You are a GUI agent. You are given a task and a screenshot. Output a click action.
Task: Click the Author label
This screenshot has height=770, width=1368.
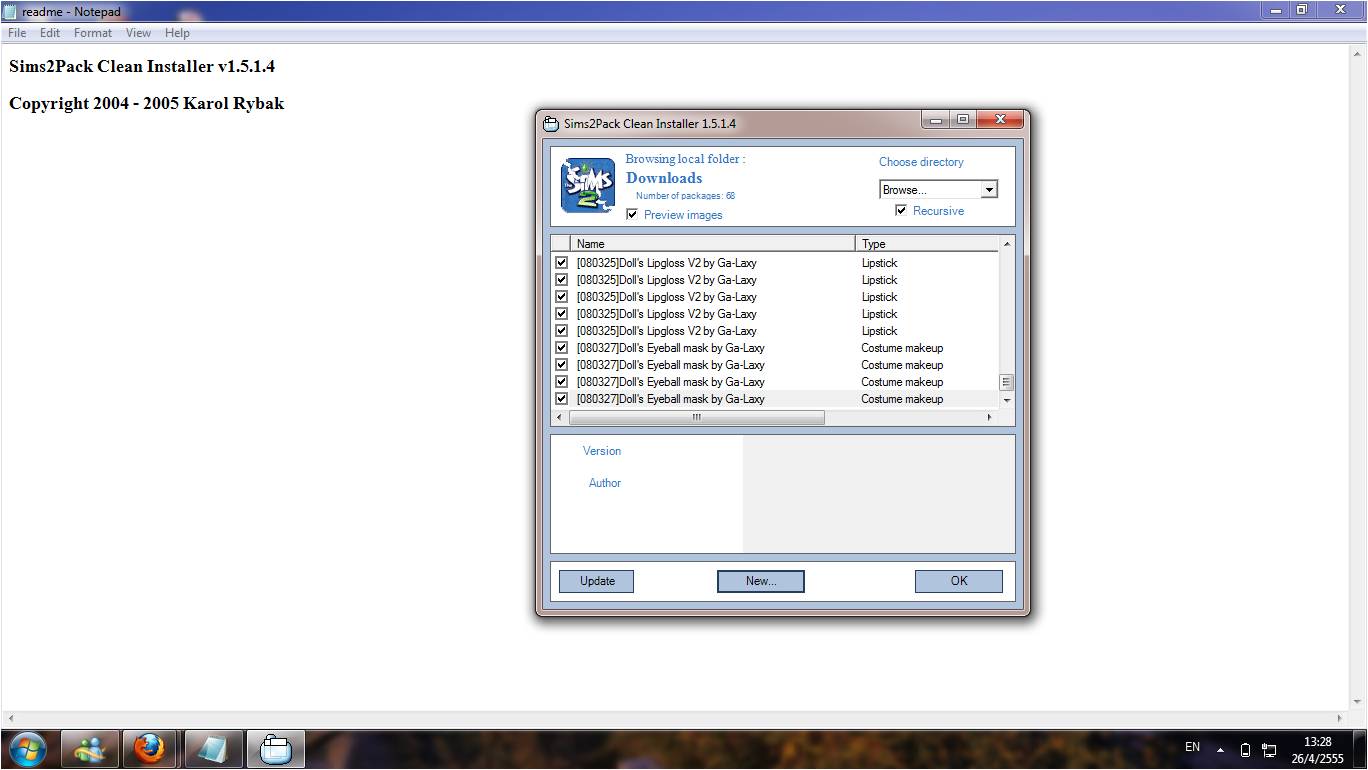point(605,483)
